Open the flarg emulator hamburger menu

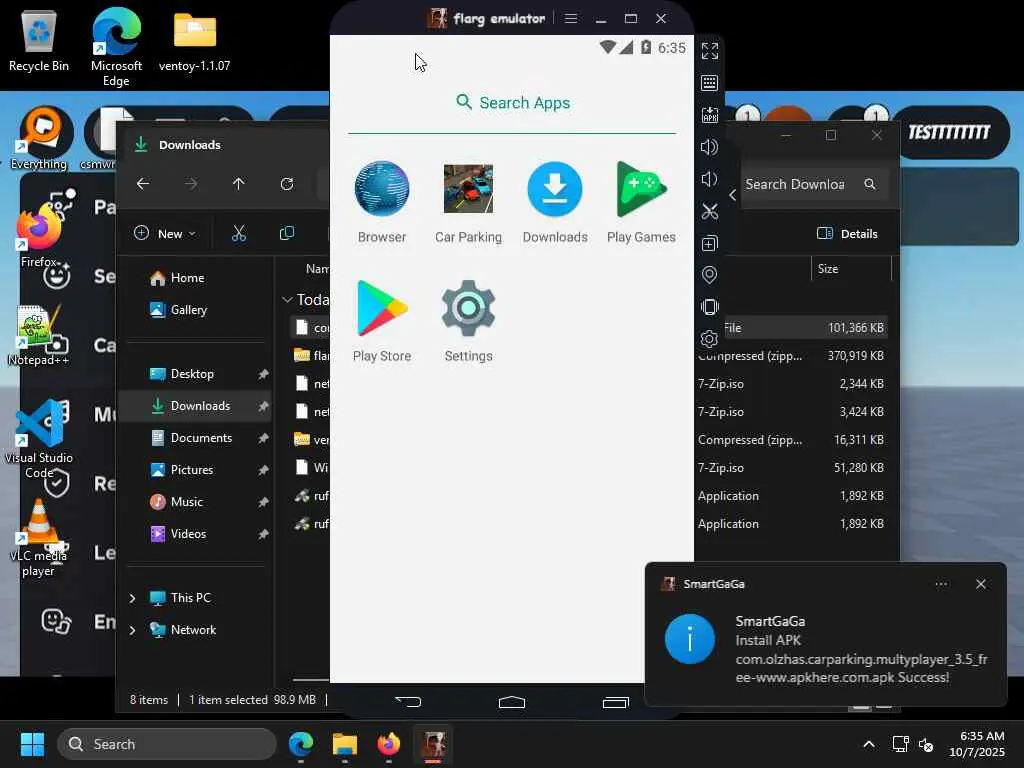coord(571,18)
